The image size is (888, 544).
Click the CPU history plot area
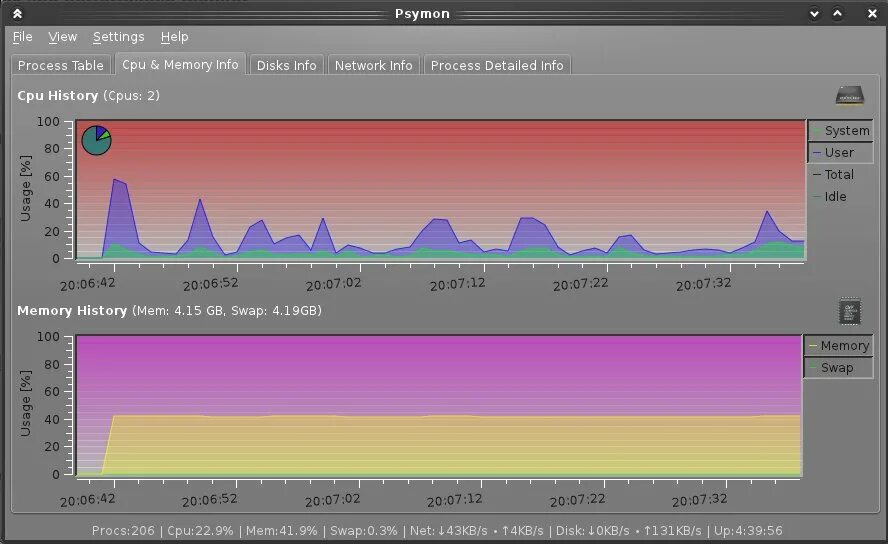point(440,190)
